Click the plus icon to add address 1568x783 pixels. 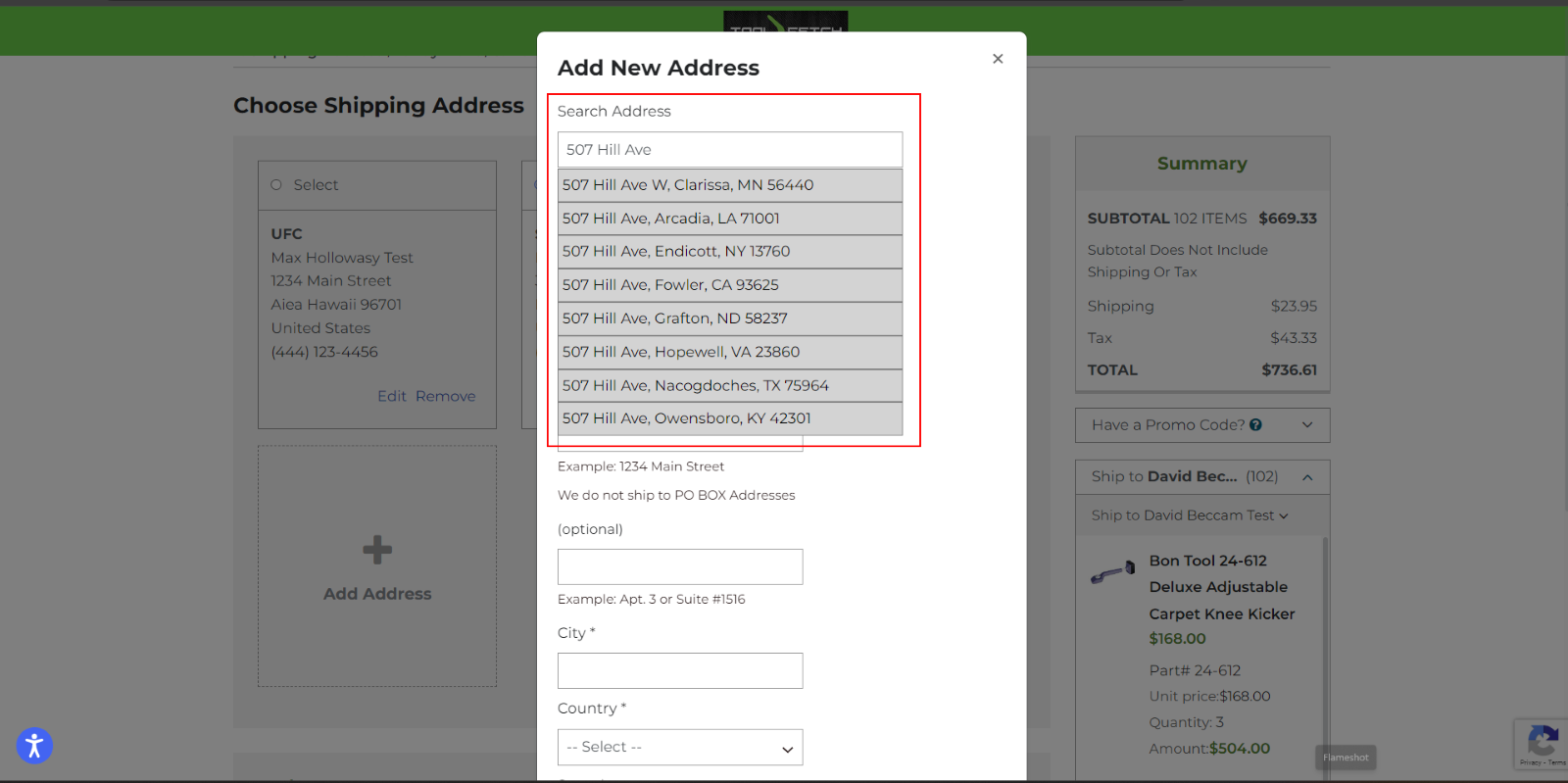point(377,550)
